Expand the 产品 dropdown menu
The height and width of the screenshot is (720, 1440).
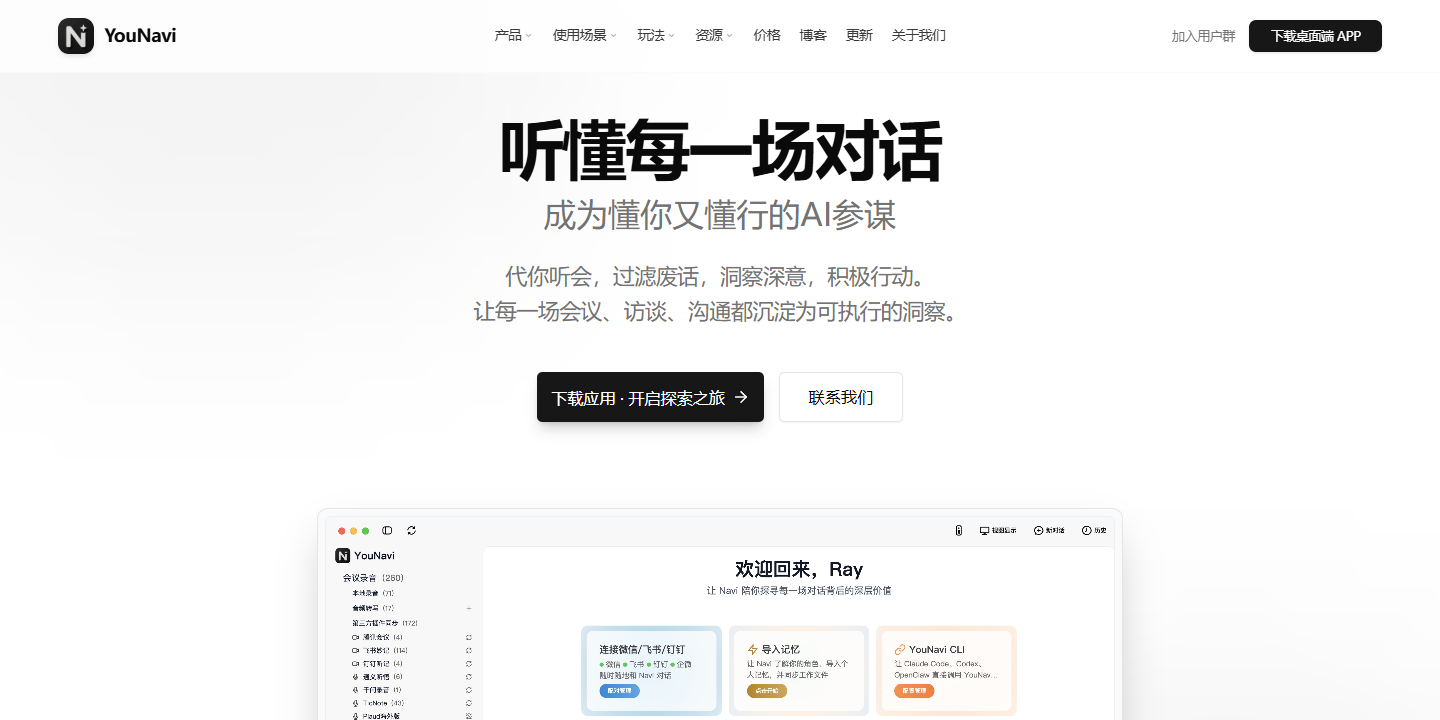513,35
